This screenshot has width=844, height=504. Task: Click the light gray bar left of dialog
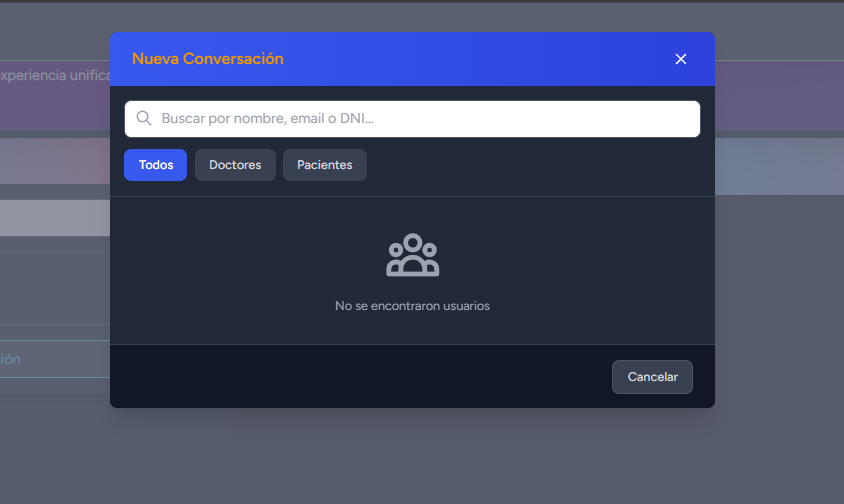click(55, 217)
